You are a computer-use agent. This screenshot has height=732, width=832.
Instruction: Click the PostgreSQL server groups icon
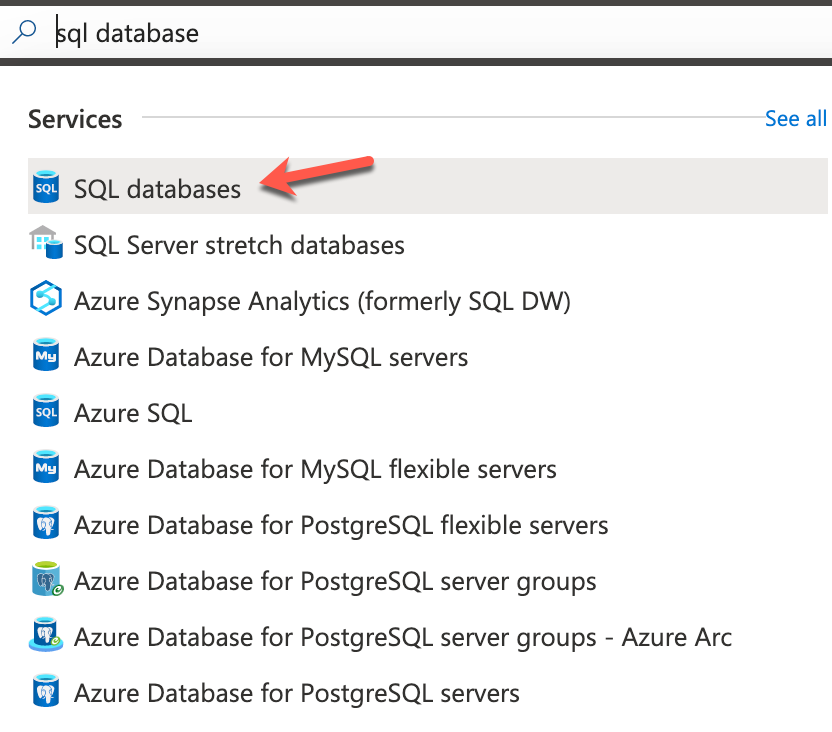[46, 580]
